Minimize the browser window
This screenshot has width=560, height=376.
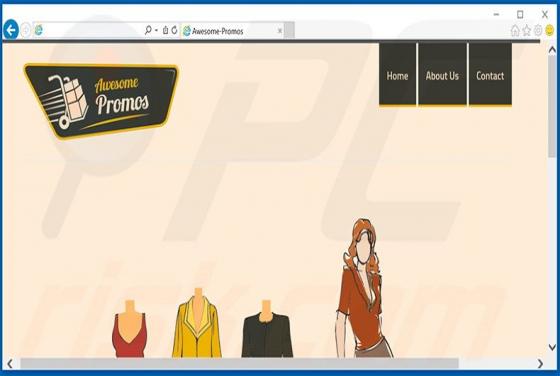[496, 15]
